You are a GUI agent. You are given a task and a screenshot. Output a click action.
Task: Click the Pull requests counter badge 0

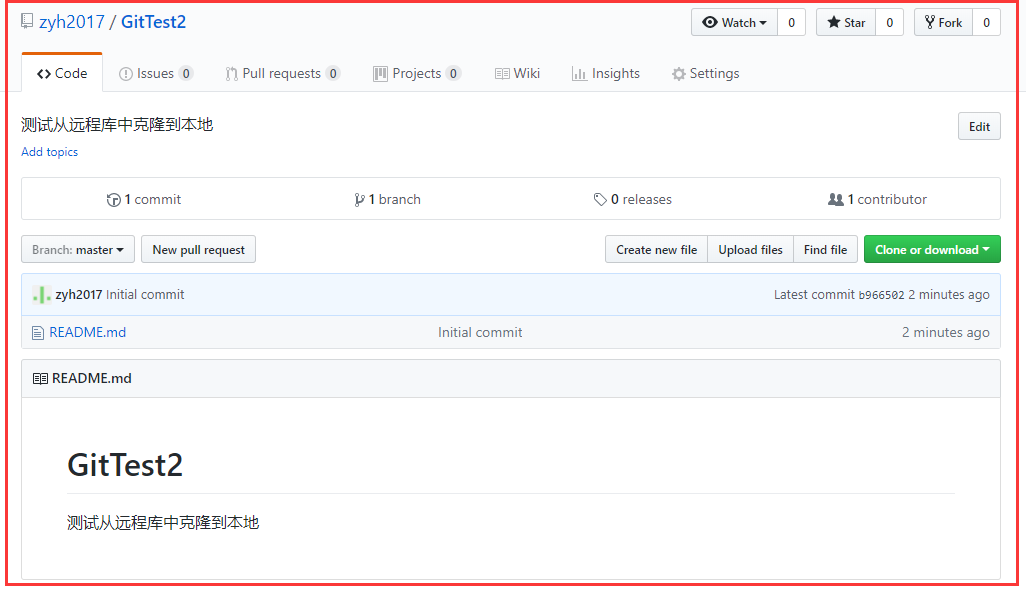pos(333,73)
